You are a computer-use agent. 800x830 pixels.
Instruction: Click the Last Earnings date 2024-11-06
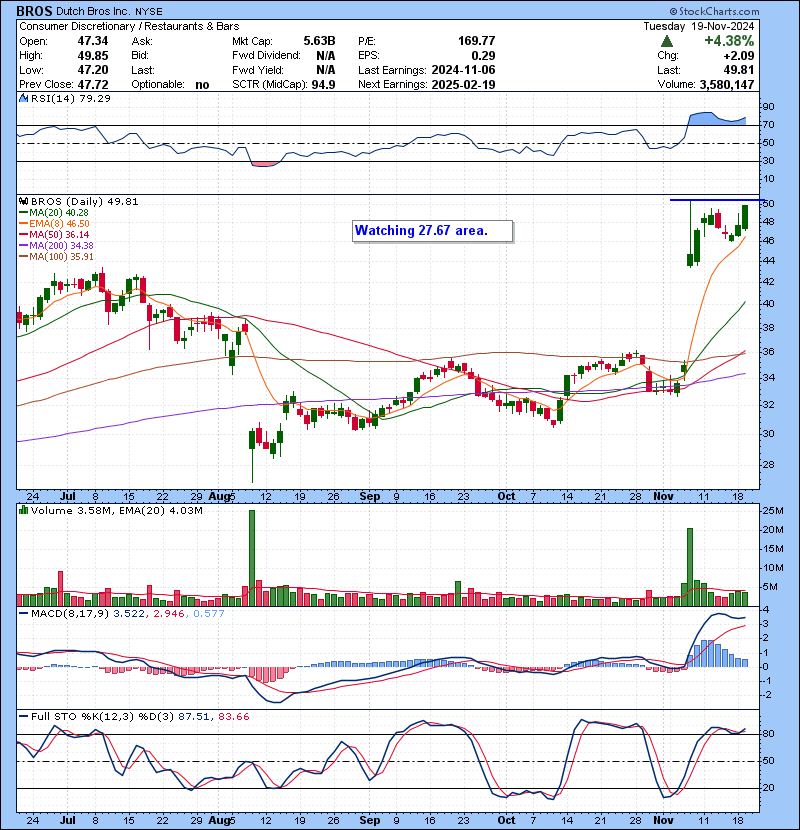463,70
